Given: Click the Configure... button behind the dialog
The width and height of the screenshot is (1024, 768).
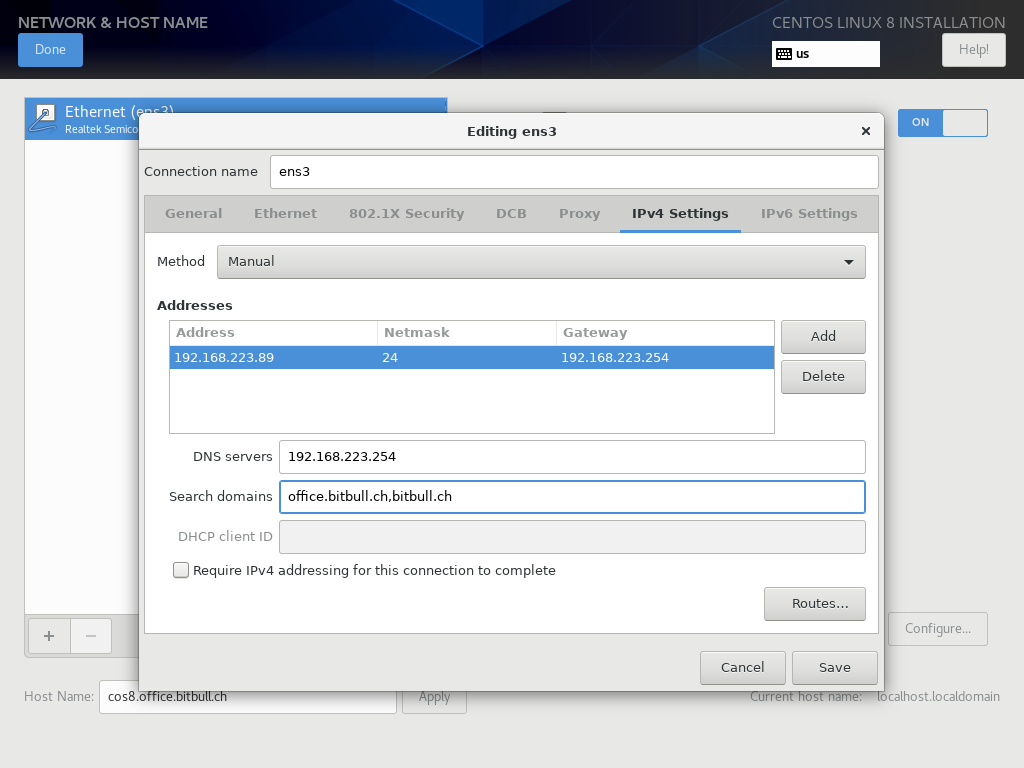Looking at the screenshot, I should [x=938, y=629].
